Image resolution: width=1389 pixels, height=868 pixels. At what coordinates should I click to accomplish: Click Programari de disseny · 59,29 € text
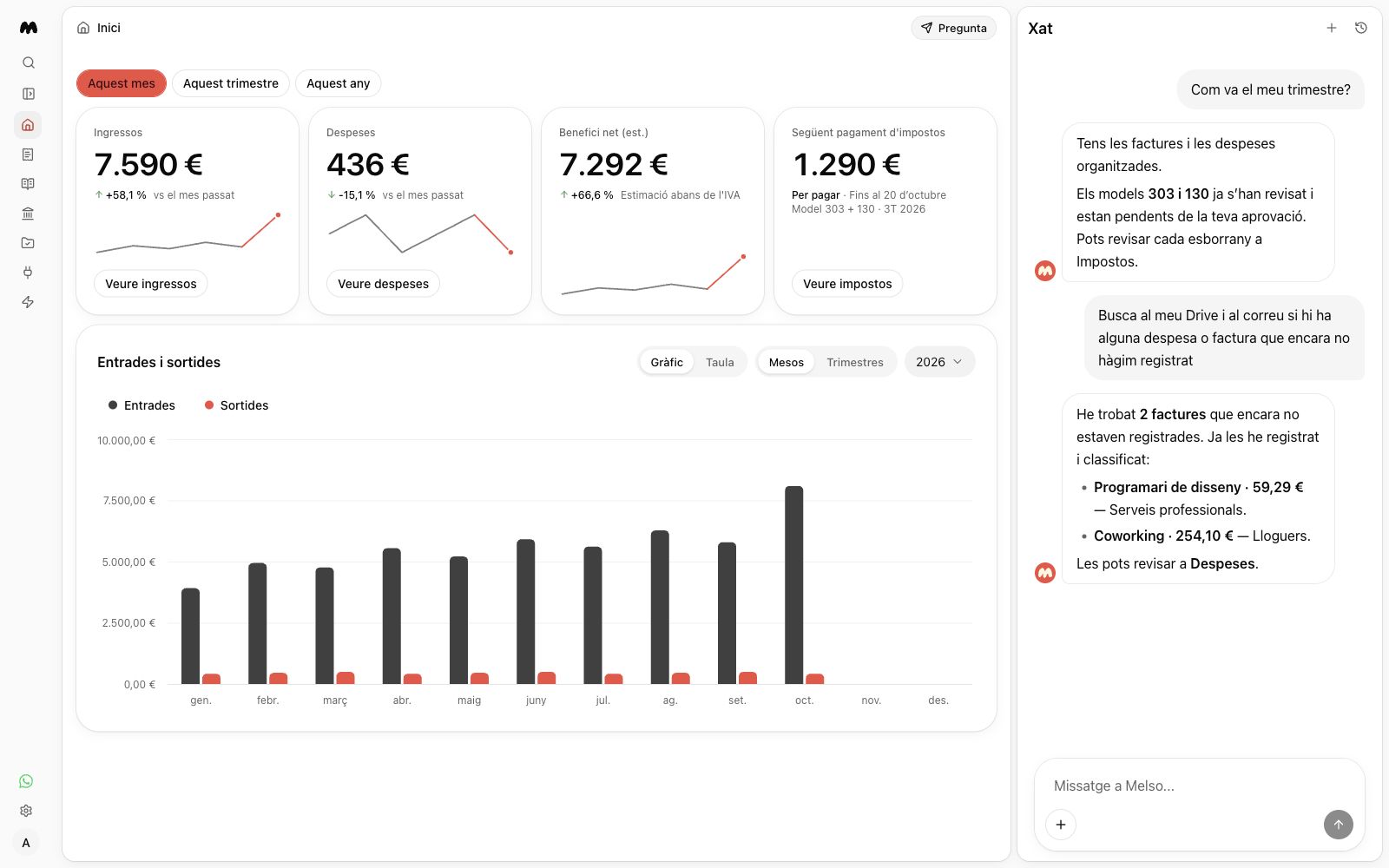point(1198,487)
